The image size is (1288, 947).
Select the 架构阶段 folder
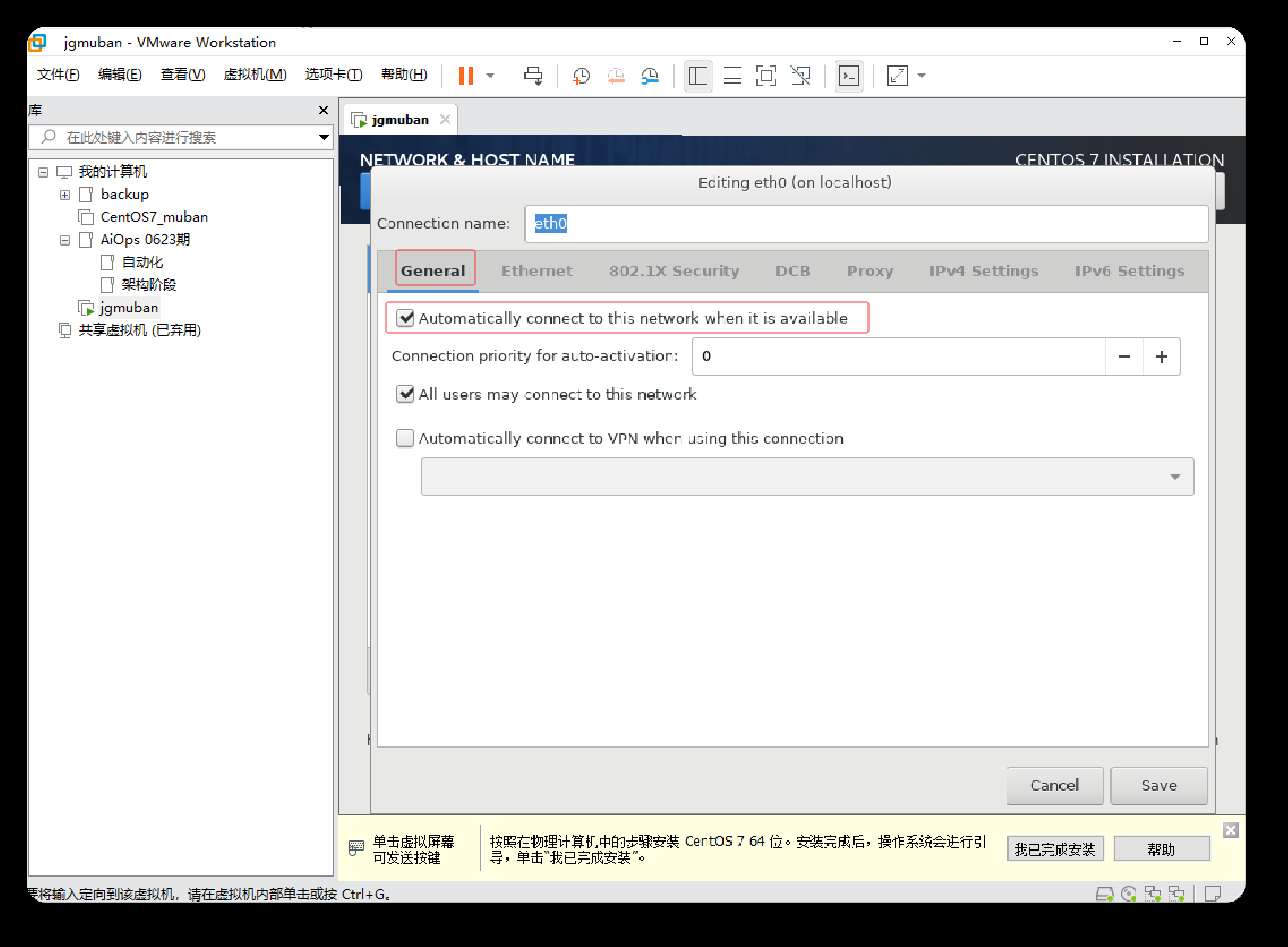click(x=149, y=285)
